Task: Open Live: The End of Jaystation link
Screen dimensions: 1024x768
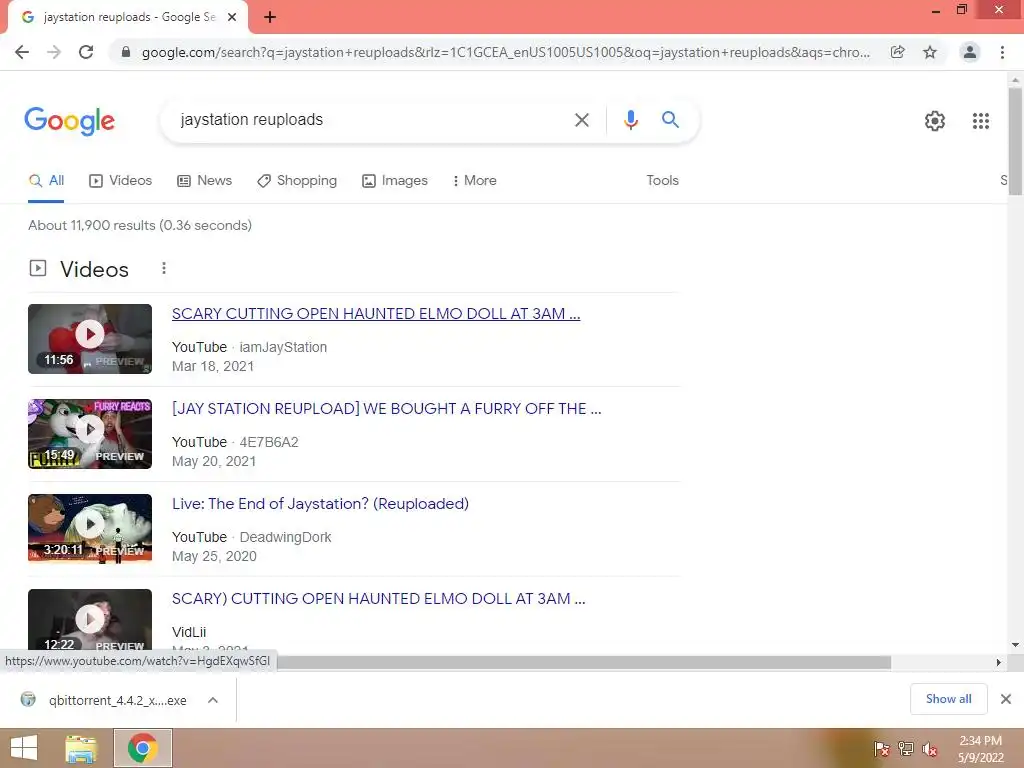Action: coord(320,504)
